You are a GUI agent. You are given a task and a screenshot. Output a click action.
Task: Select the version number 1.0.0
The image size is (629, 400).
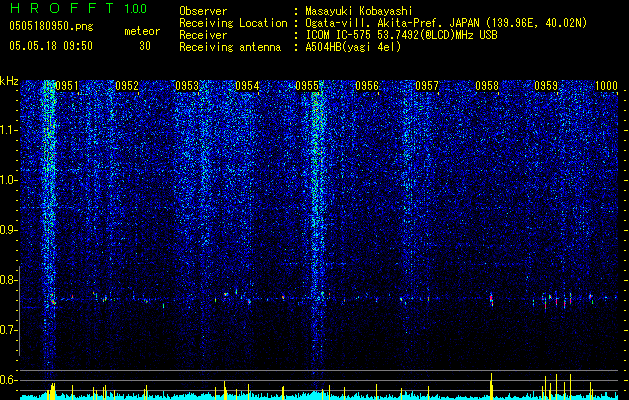[135, 8]
